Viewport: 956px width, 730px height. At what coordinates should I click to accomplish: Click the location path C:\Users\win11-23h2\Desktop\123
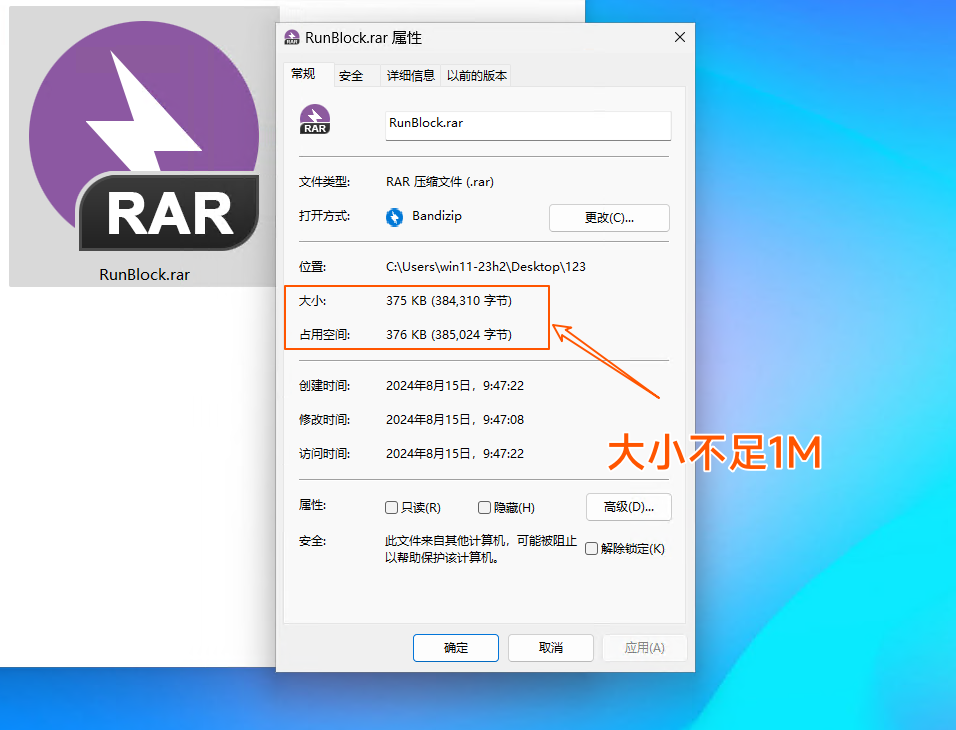click(x=485, y=267)
